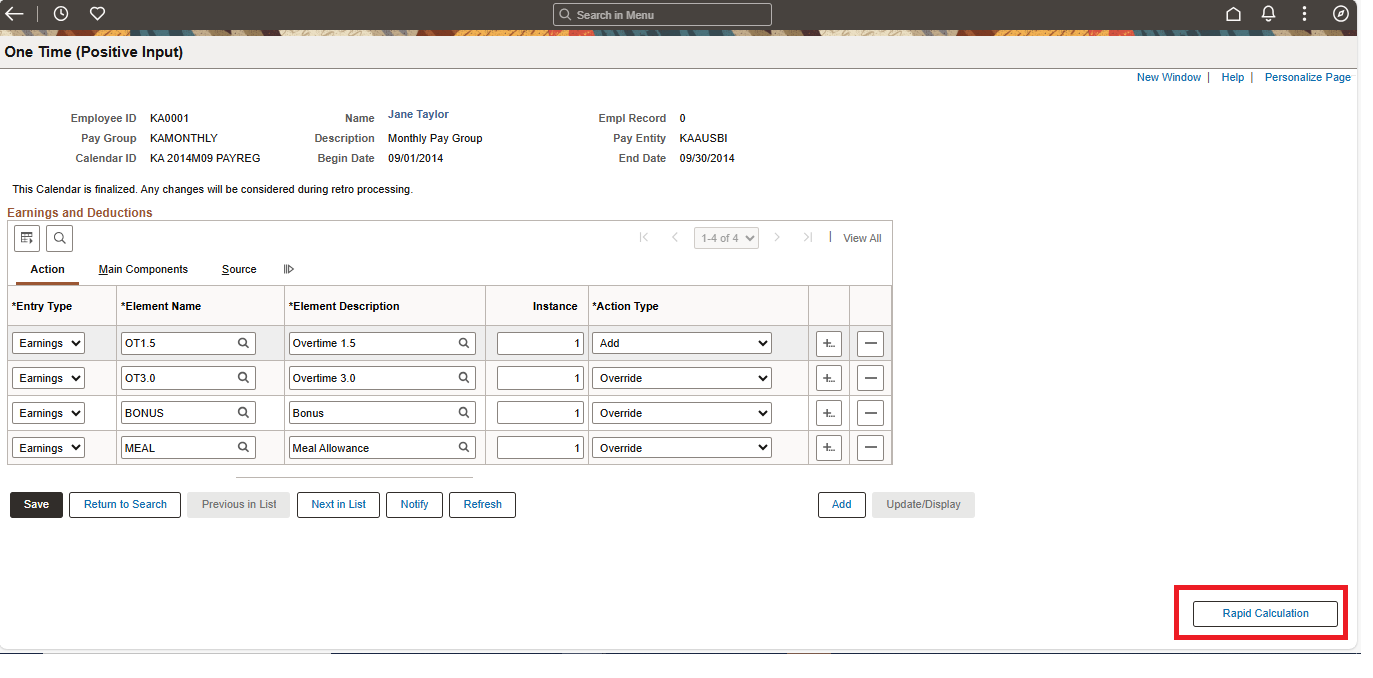Image resolution: width=1373 pixels, height=678 pixels.
Task: Switch to the Main Components tab
Action: click(x=143, y=269)
